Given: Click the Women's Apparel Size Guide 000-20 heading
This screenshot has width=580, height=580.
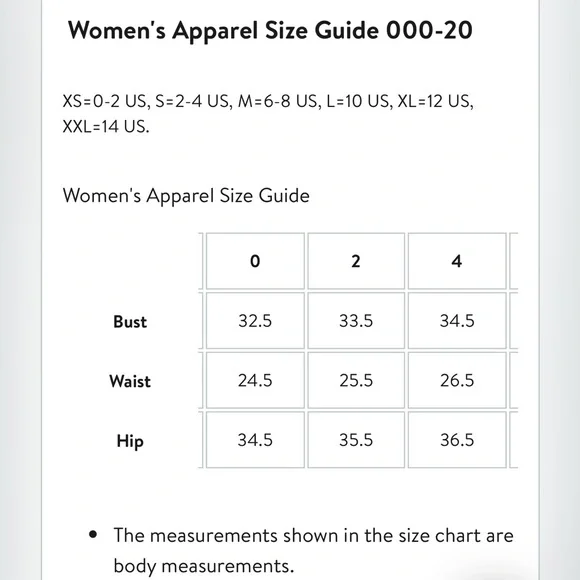Looking at the screenshot, I should click(270, 30).
